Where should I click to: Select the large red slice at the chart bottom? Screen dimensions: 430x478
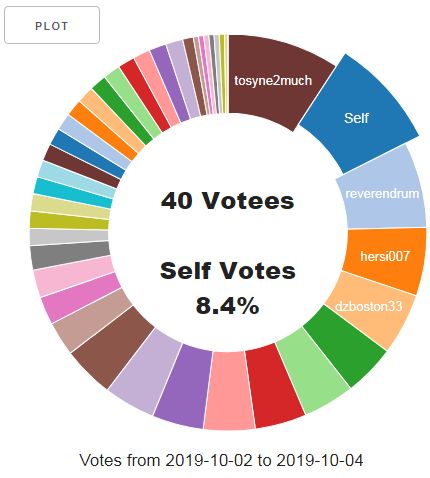276,387
